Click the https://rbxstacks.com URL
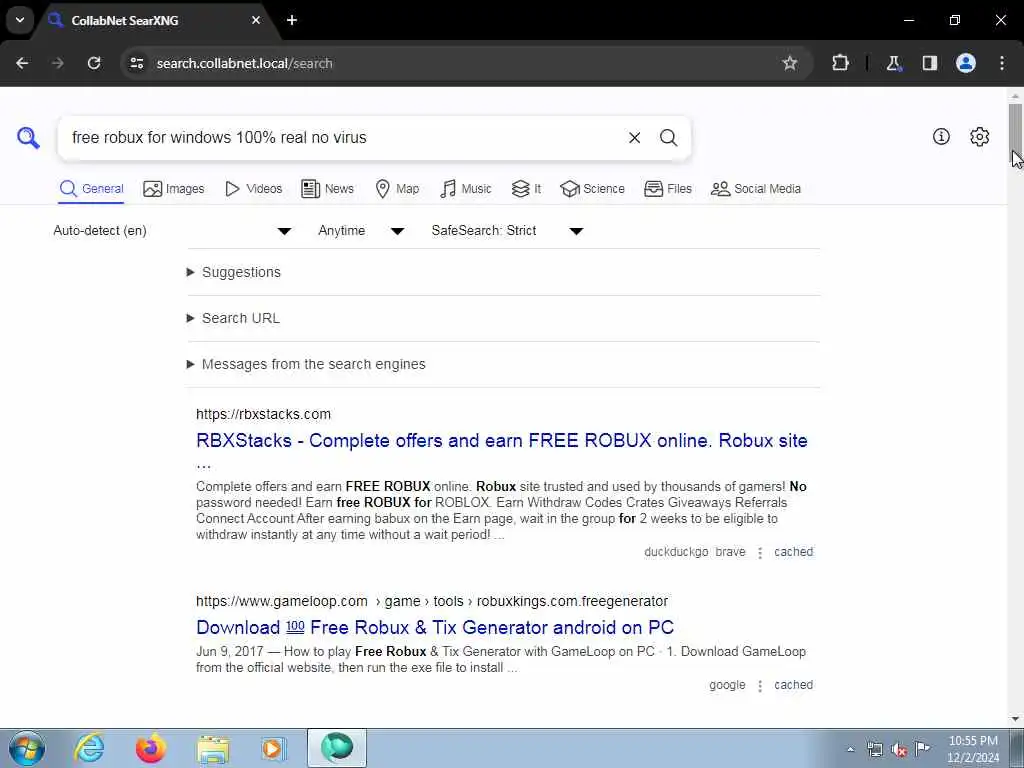Image resolution: width=1024 pixels, height=768 pixels. click(x=263, y=414)
